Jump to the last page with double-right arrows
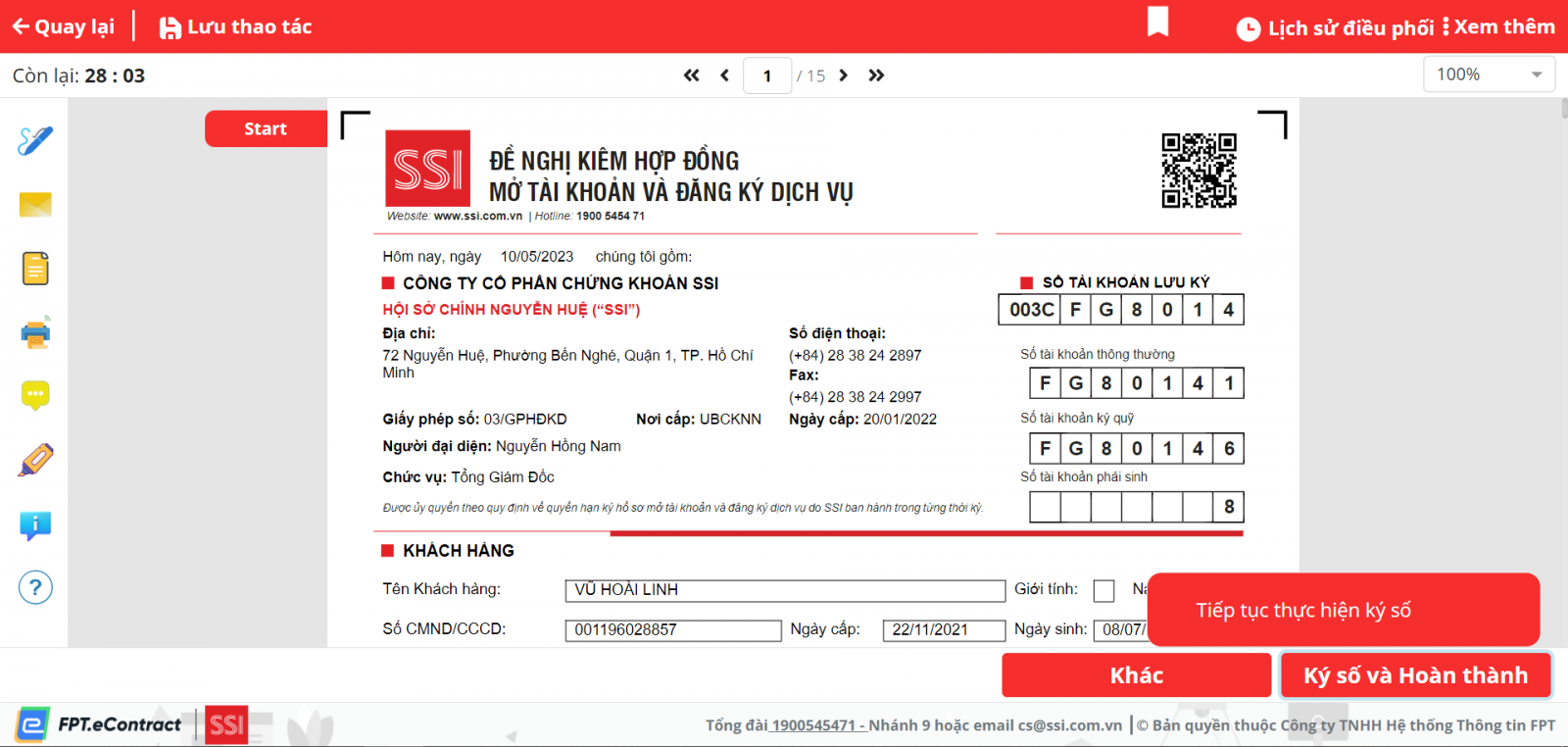1568x747 pixels. [x=876, y=75]
